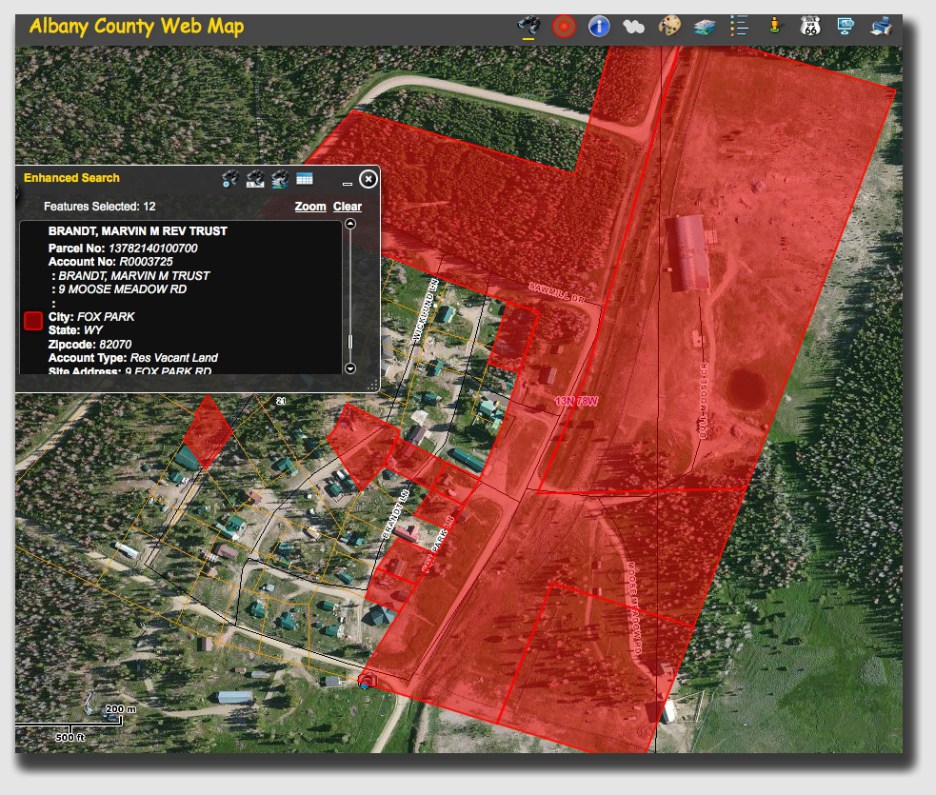Open the stacked map layers tool

(x=705, y=27)
